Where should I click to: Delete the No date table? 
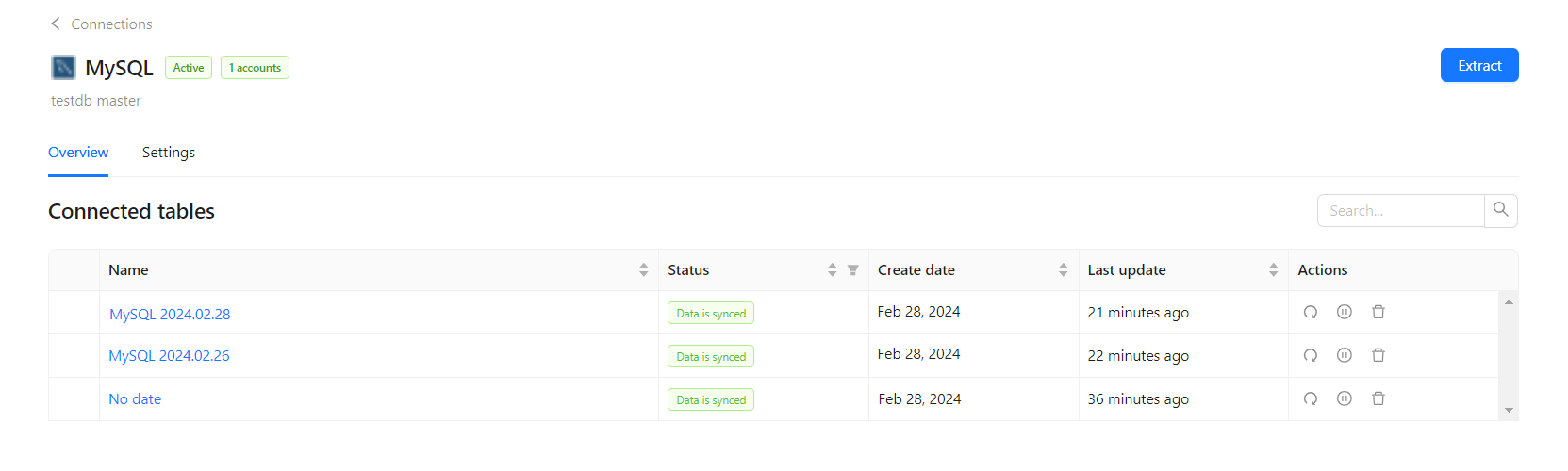(1378, 398)
